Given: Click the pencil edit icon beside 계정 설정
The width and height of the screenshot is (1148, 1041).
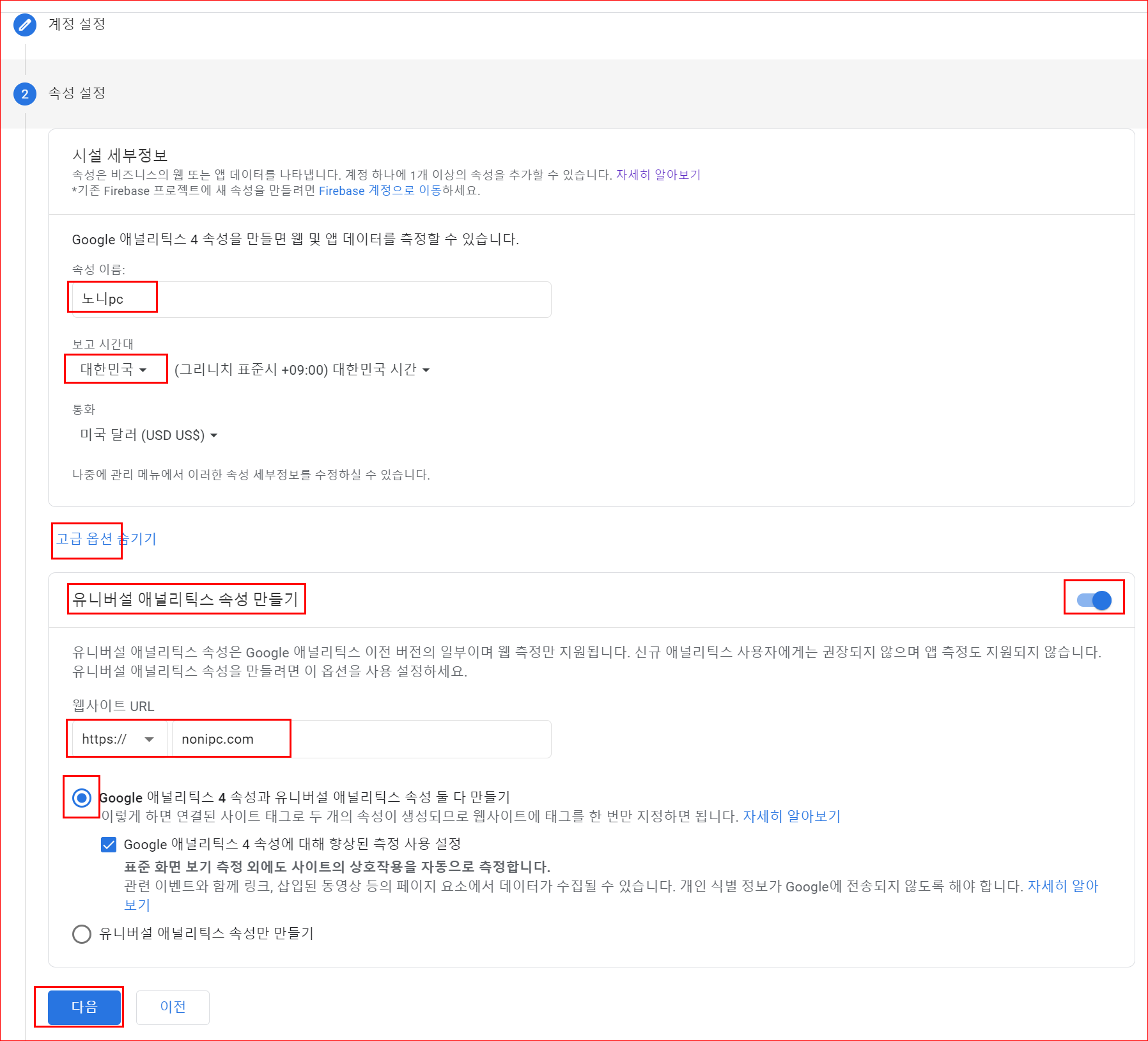Looking at the screenshot, I should tap(24, 26).
